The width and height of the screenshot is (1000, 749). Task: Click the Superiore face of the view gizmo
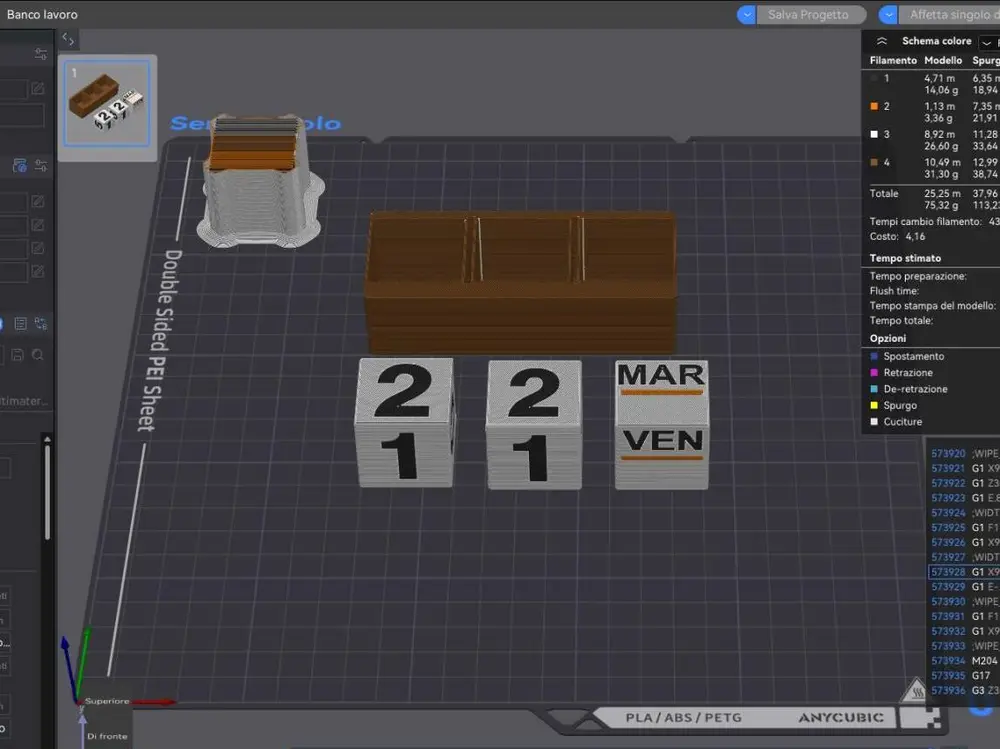(x=107, y=701)
